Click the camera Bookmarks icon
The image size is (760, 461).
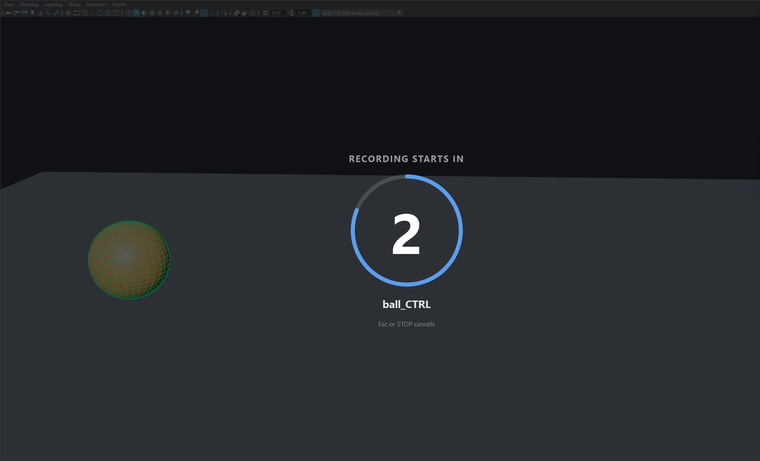click(x=32, y=13)
